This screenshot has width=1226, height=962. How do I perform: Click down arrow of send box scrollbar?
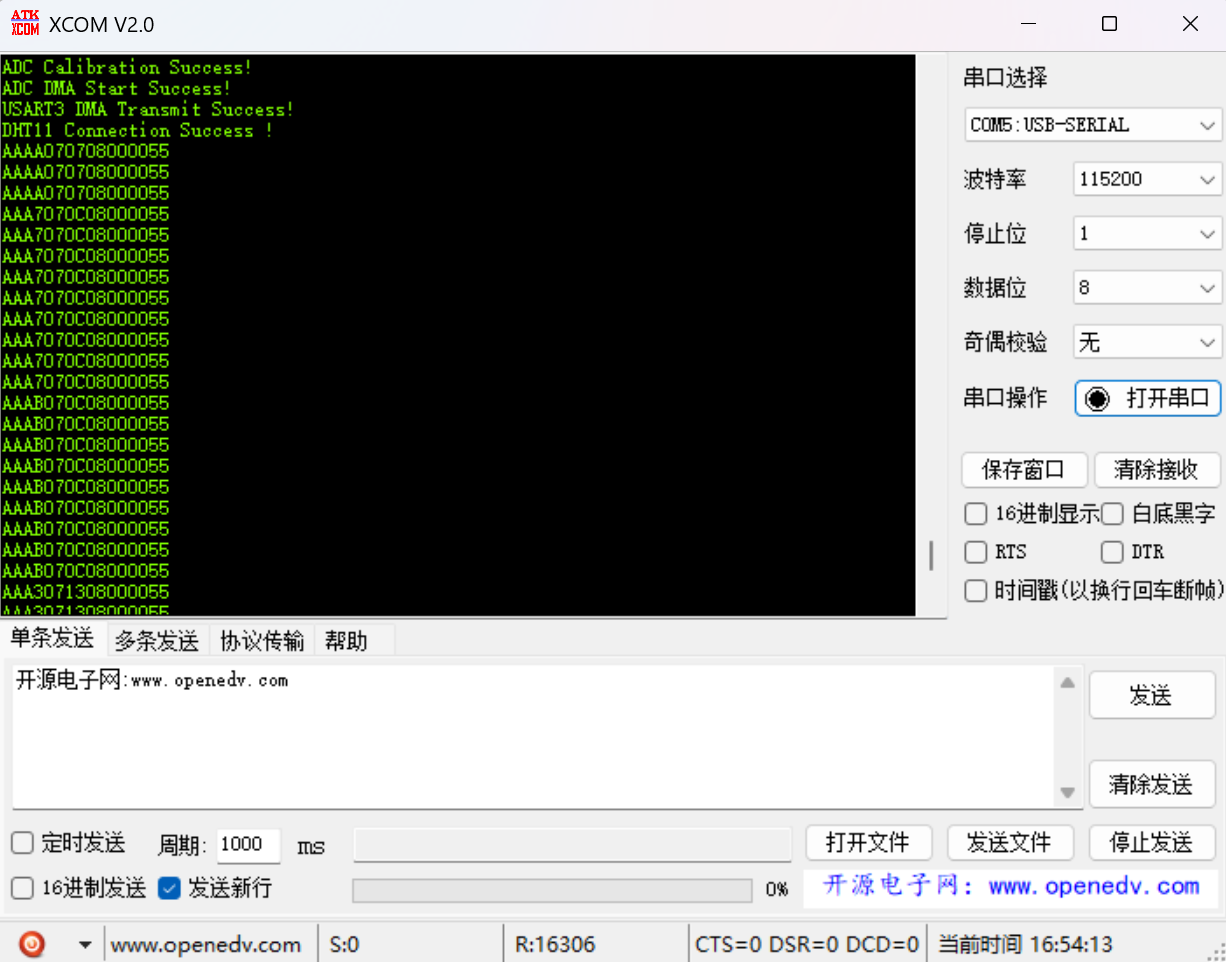pos(1067,793)
